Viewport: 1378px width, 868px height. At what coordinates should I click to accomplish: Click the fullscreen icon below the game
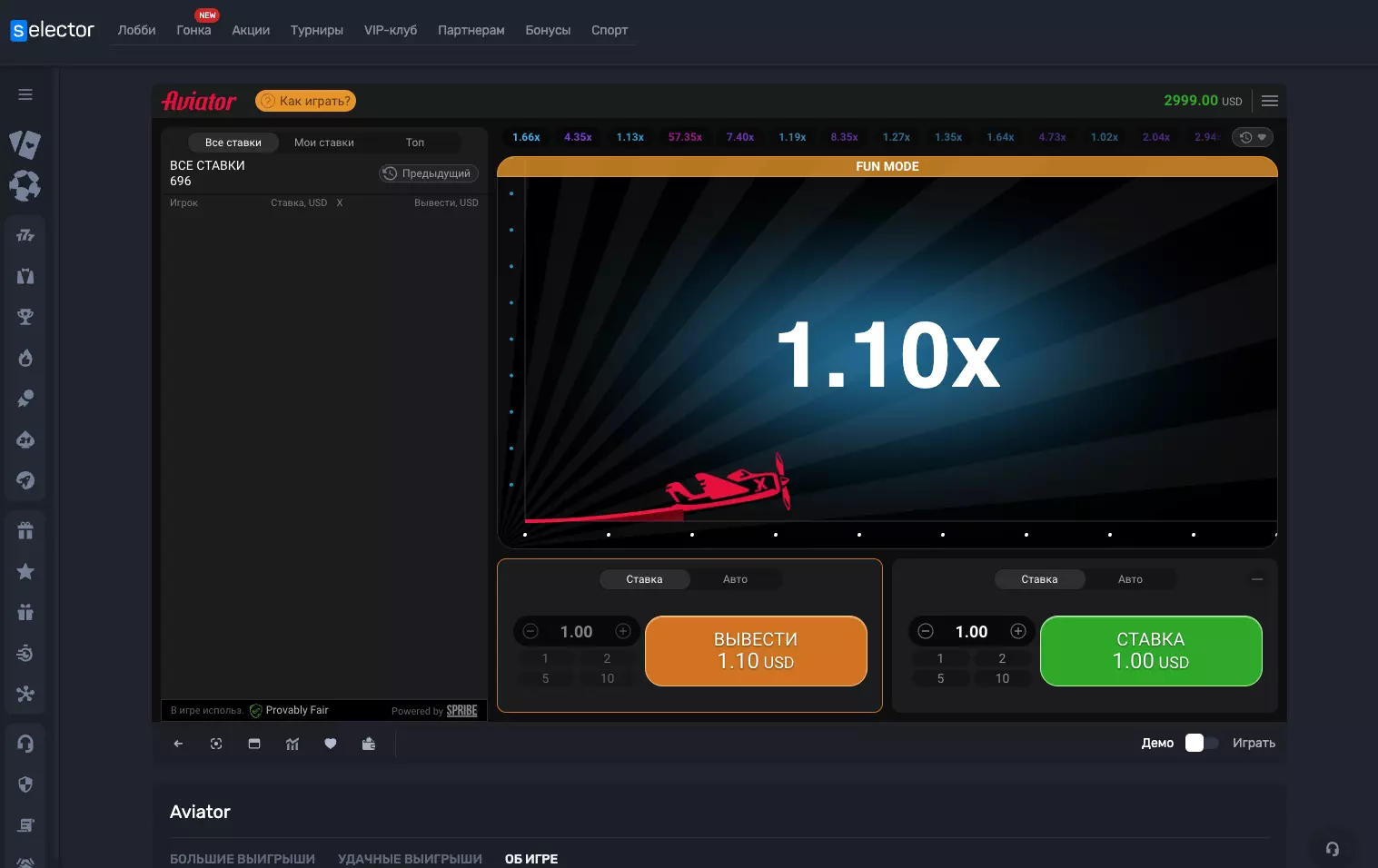click(216, 744)
